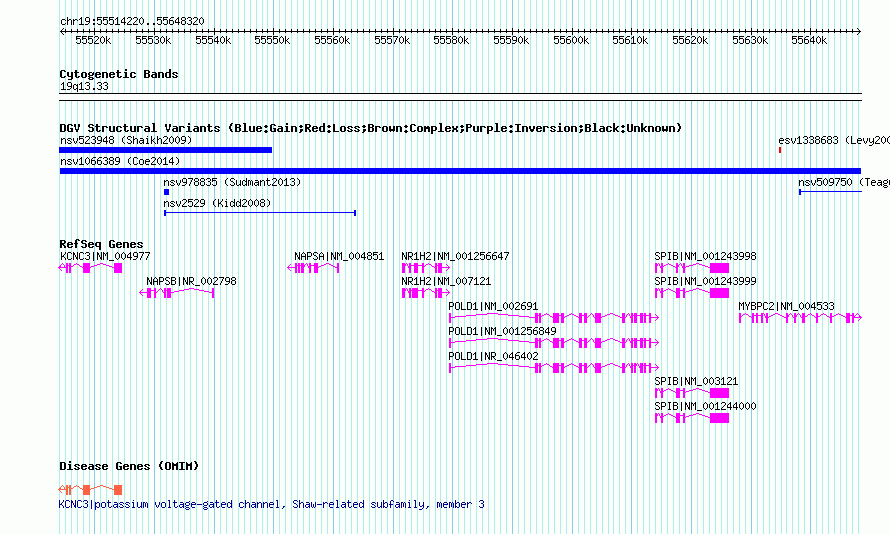Viewport: 890px width, 534px height.
Task: Click the 55600k ruler tick label
Action: [x=571, y=40]
